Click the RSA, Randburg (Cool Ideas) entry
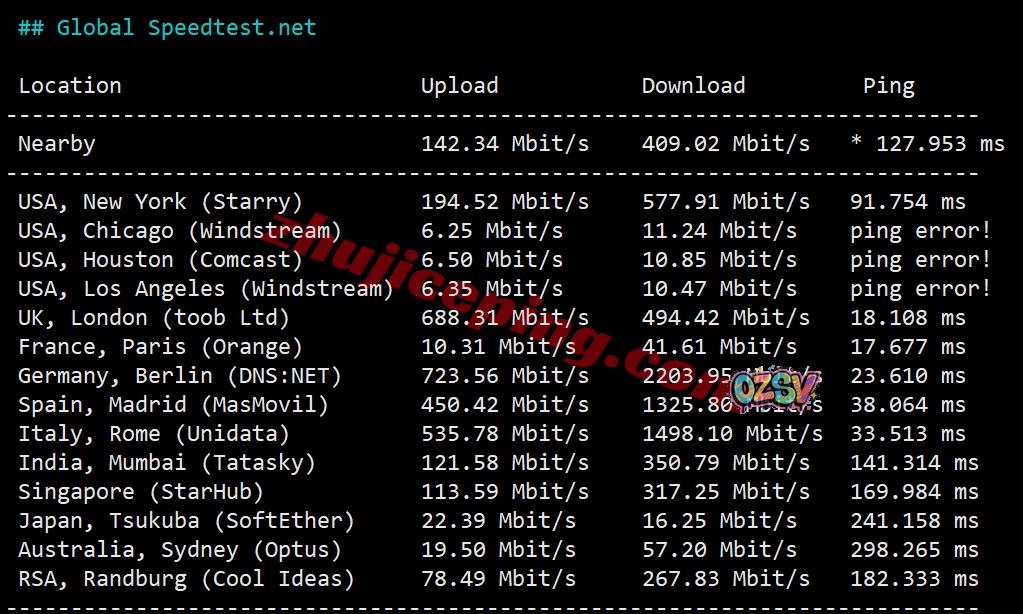Image resolution: width=1023 pixels, height=614 pixels. [186, 579]
